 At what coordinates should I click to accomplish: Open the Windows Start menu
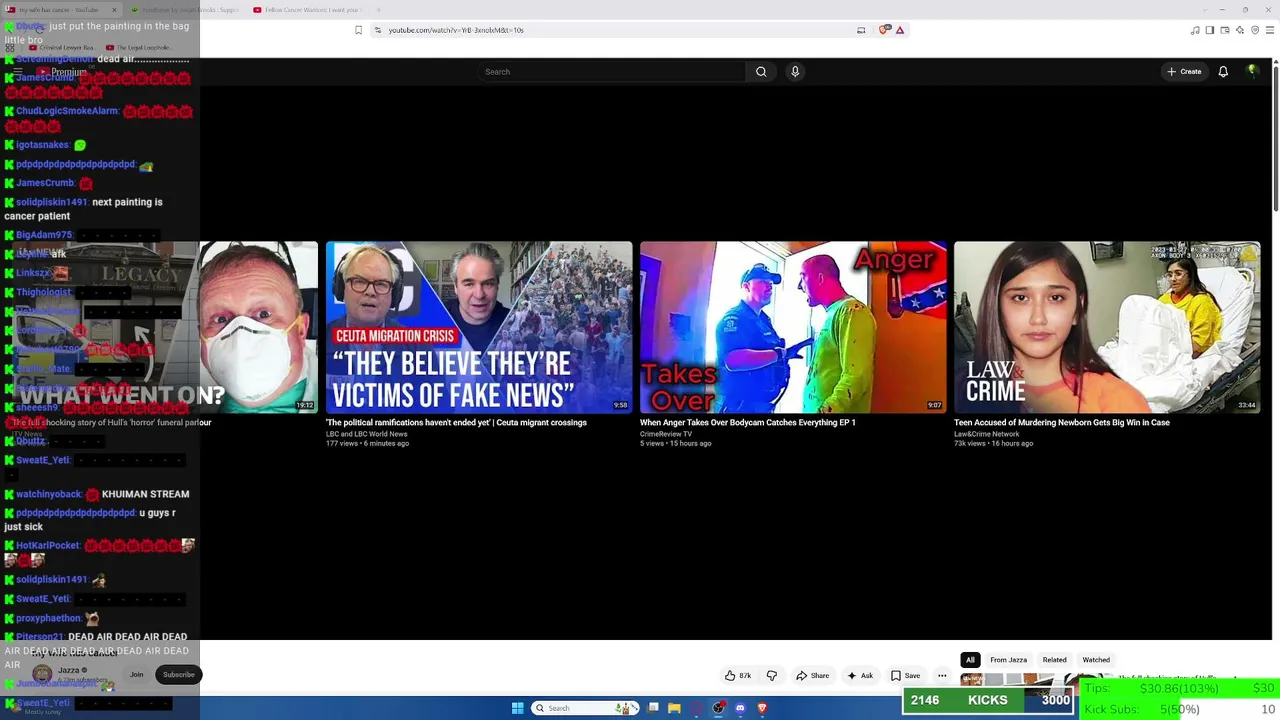click(518, 708)
